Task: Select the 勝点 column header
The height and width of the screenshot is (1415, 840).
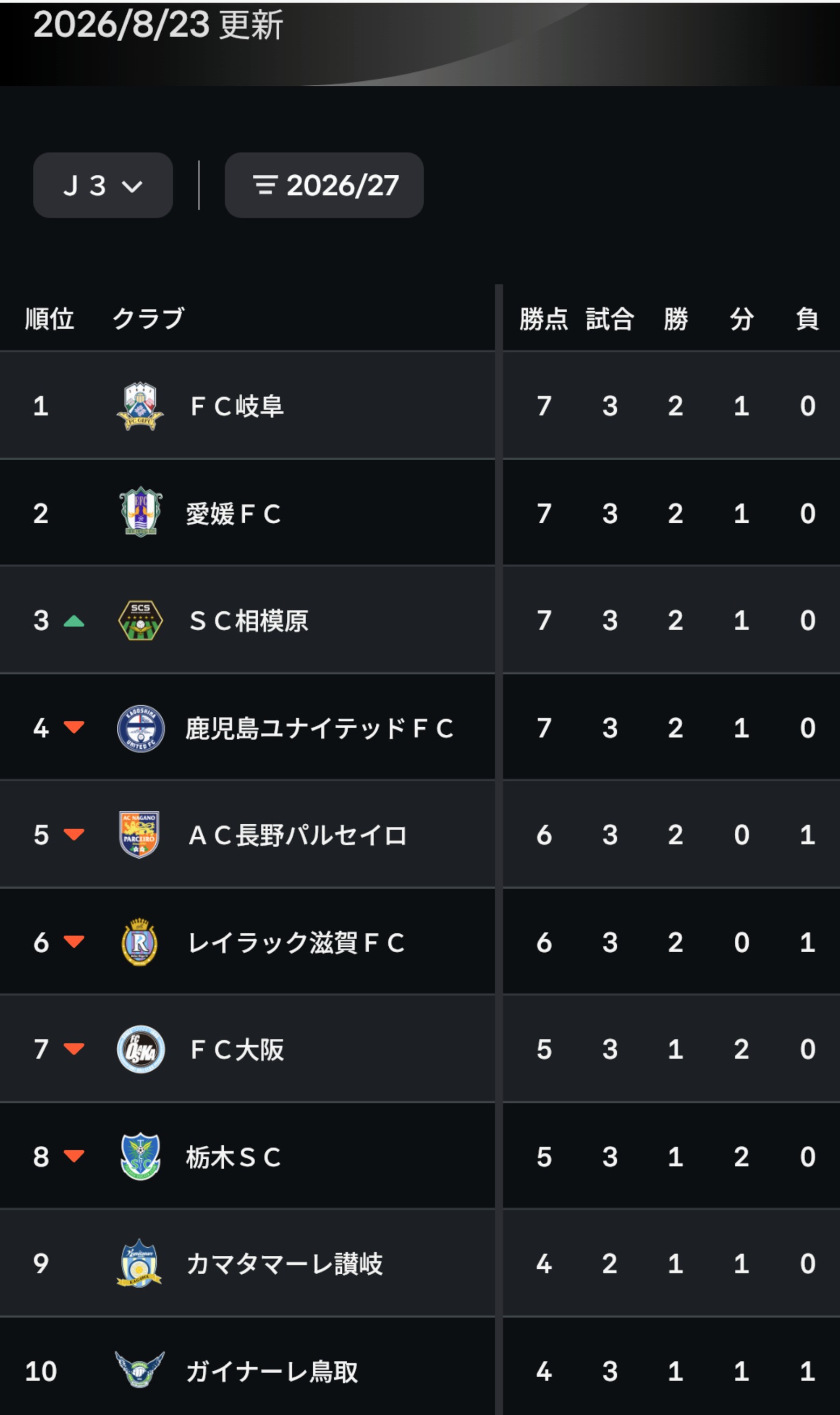Action: point(543,319)
